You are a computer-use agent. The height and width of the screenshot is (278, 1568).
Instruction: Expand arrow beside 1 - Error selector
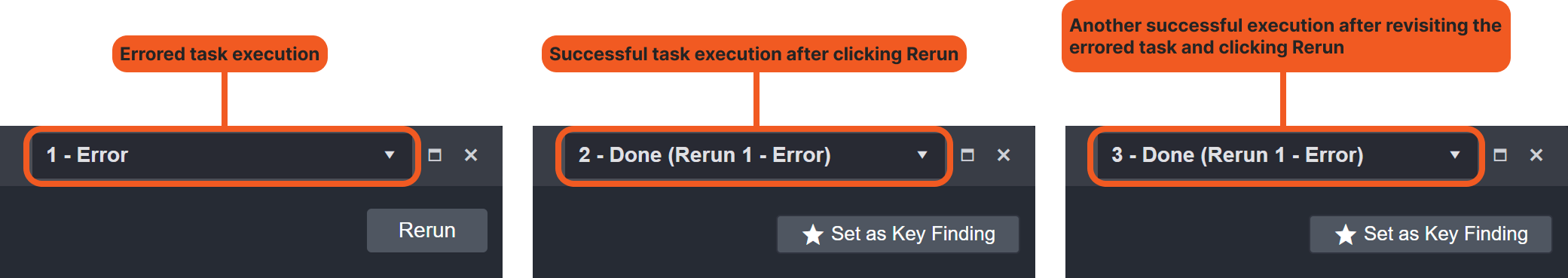(390, 155)
